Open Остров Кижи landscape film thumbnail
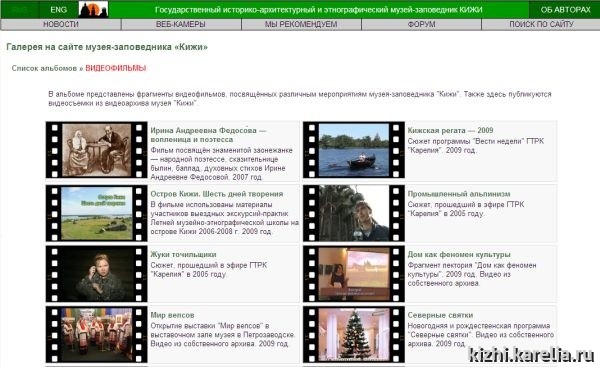Viewport: 600px width, 367px height. (x=96, y=213)
